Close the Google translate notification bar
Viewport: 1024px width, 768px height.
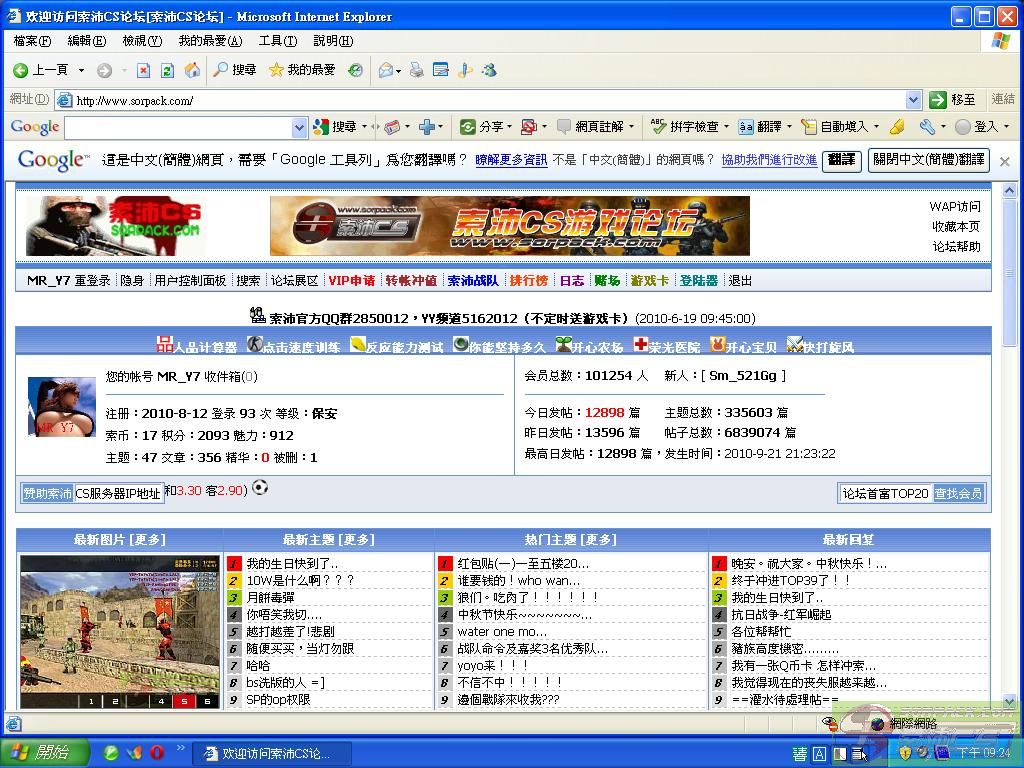coord(1005,161)
